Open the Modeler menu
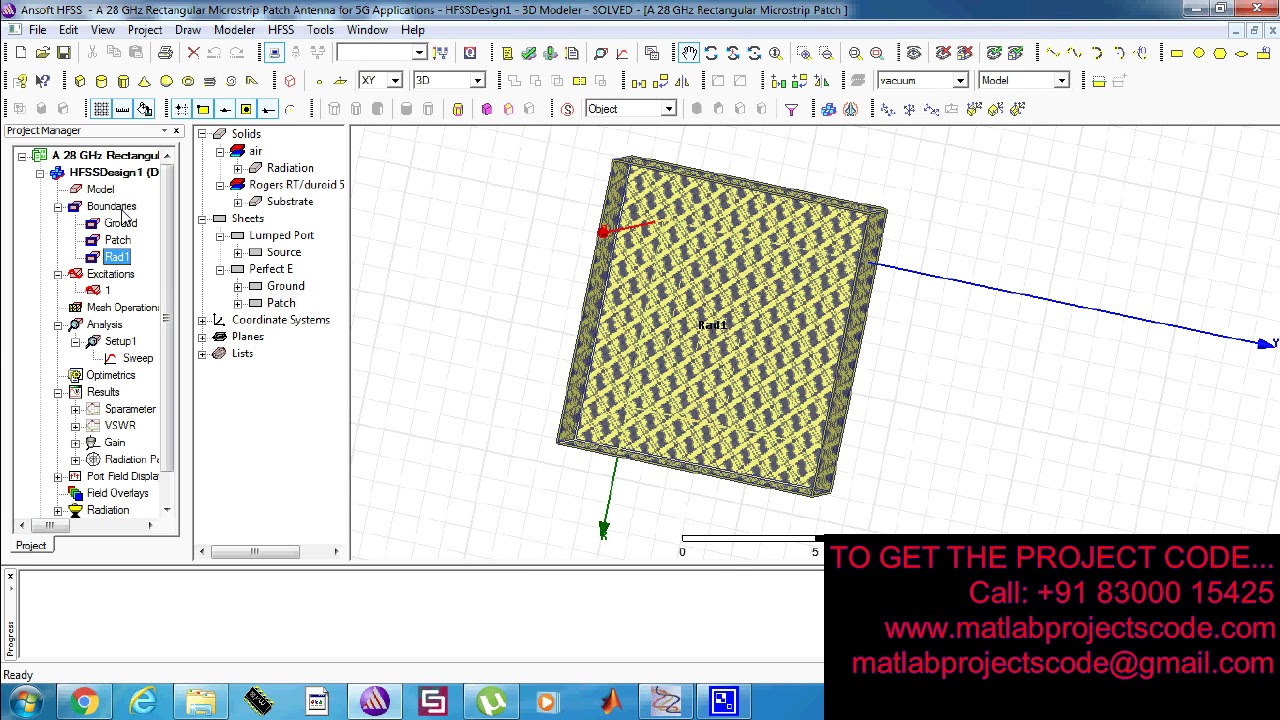Viewport: 1280px width, 720px height. (x=234, y=30)
